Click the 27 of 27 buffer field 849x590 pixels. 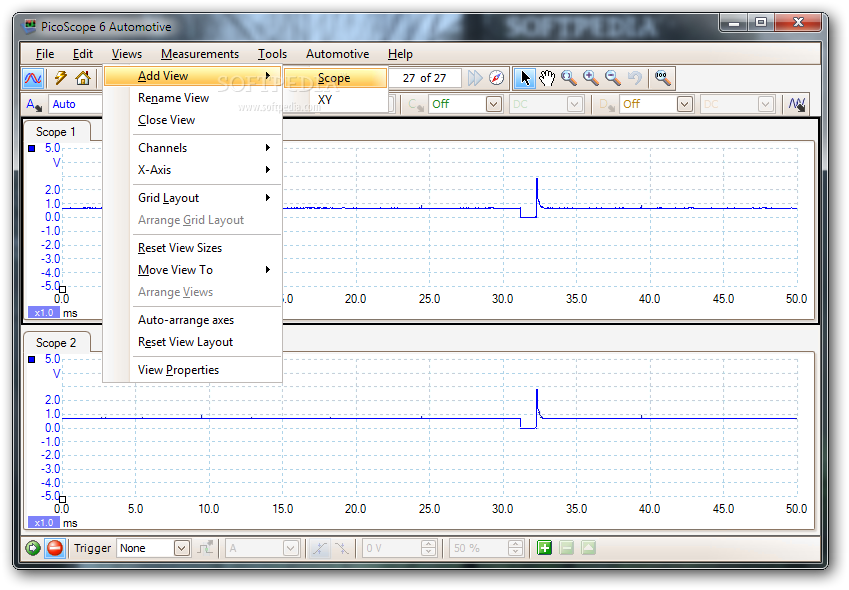tap(424, 78)
